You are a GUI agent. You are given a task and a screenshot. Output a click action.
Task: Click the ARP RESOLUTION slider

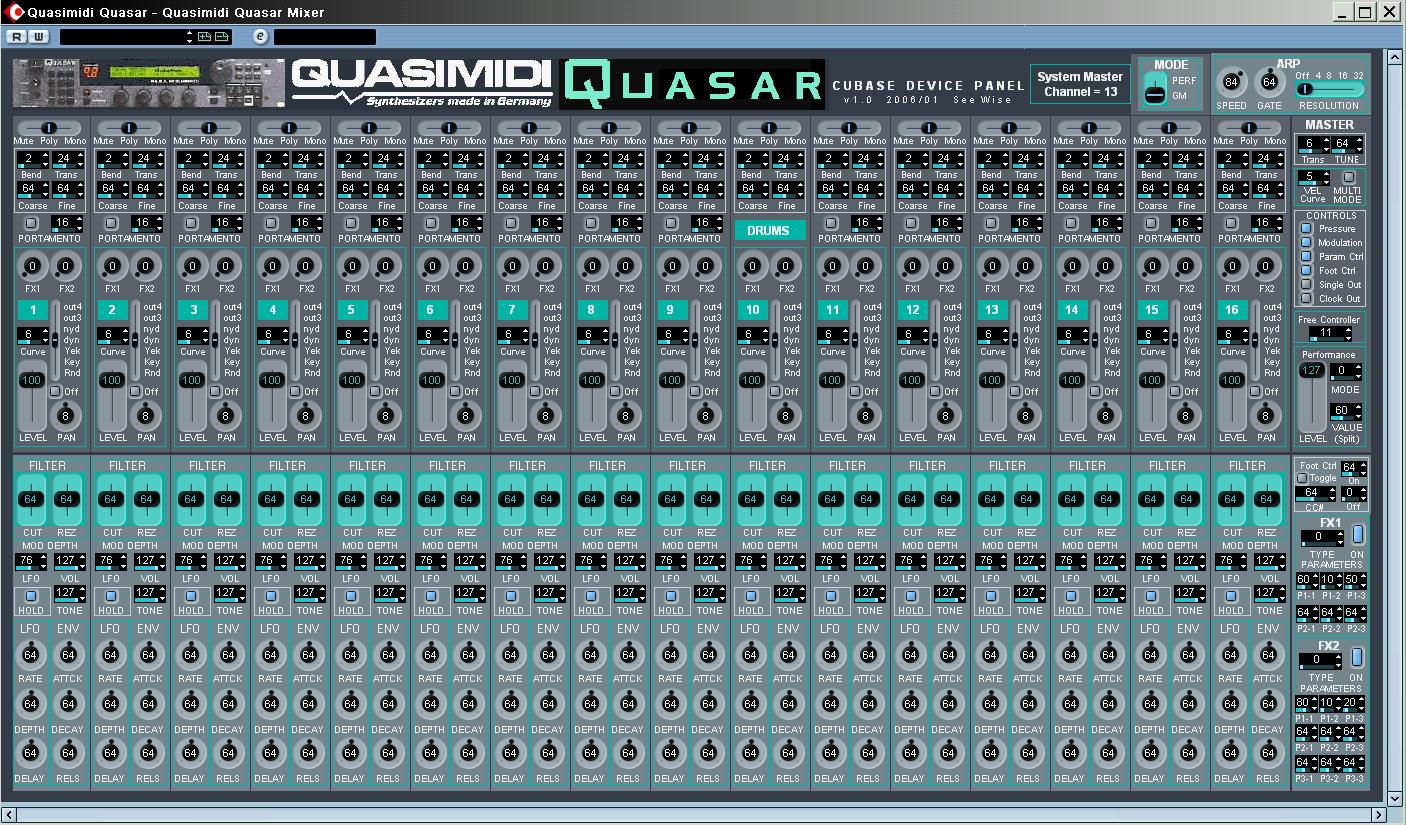coord(1329,89)
